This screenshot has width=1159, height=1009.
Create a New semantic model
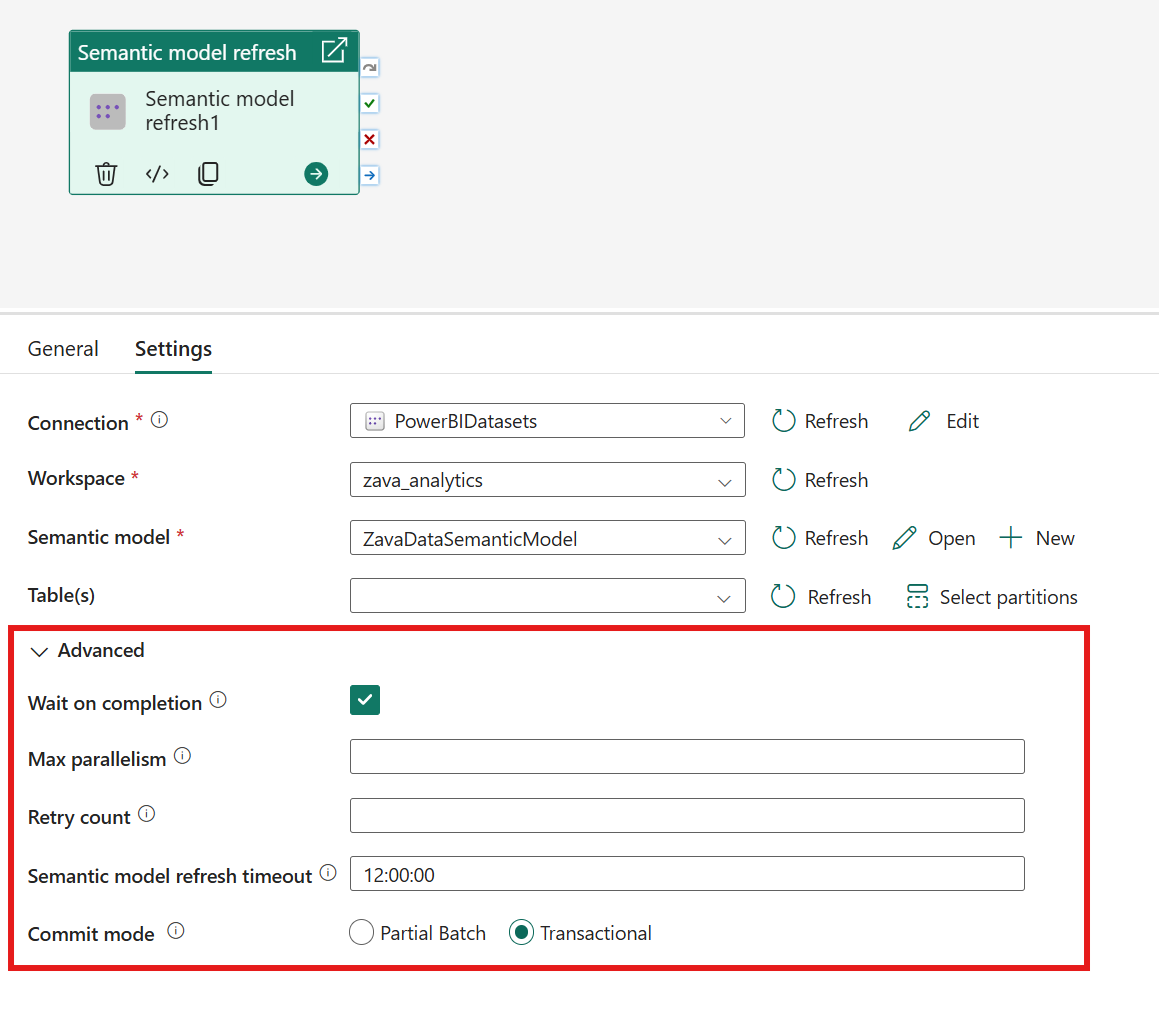click(x=1036, y=538)
